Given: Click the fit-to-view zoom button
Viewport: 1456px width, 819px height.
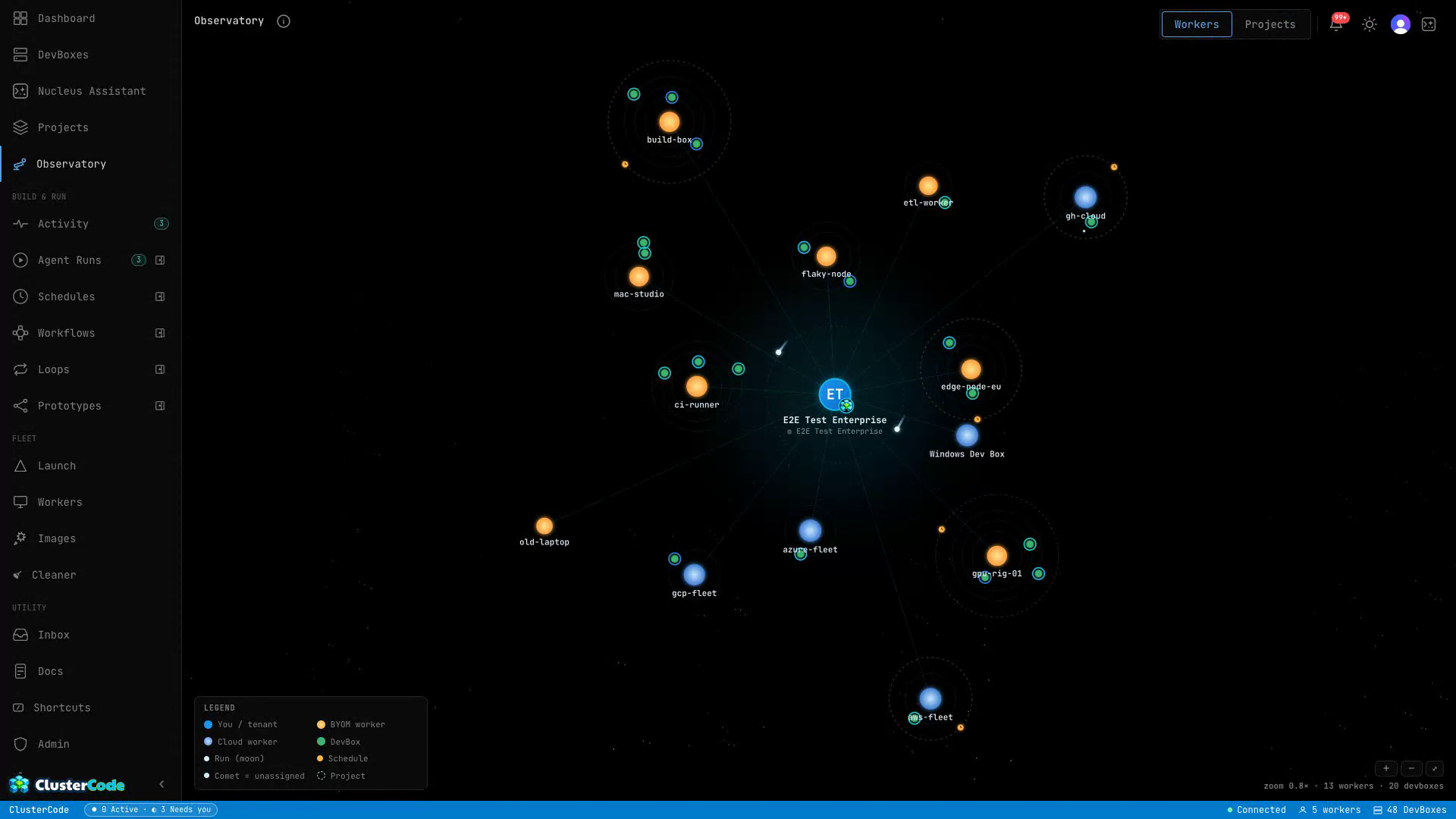Looking at the screenshot, I should [1435, 768].
